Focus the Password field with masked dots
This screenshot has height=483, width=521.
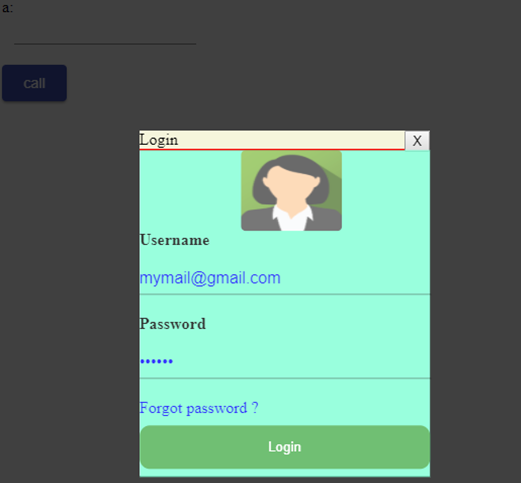[x=285, y=361]
